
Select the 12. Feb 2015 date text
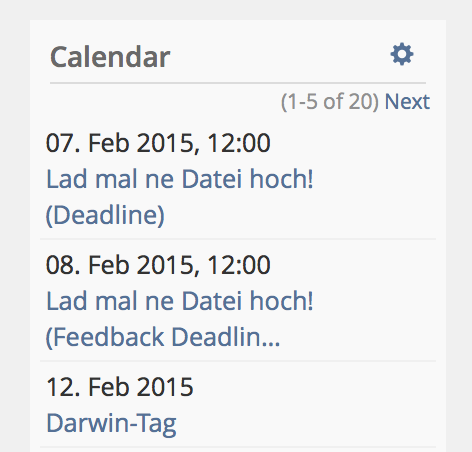click(120, 387)
